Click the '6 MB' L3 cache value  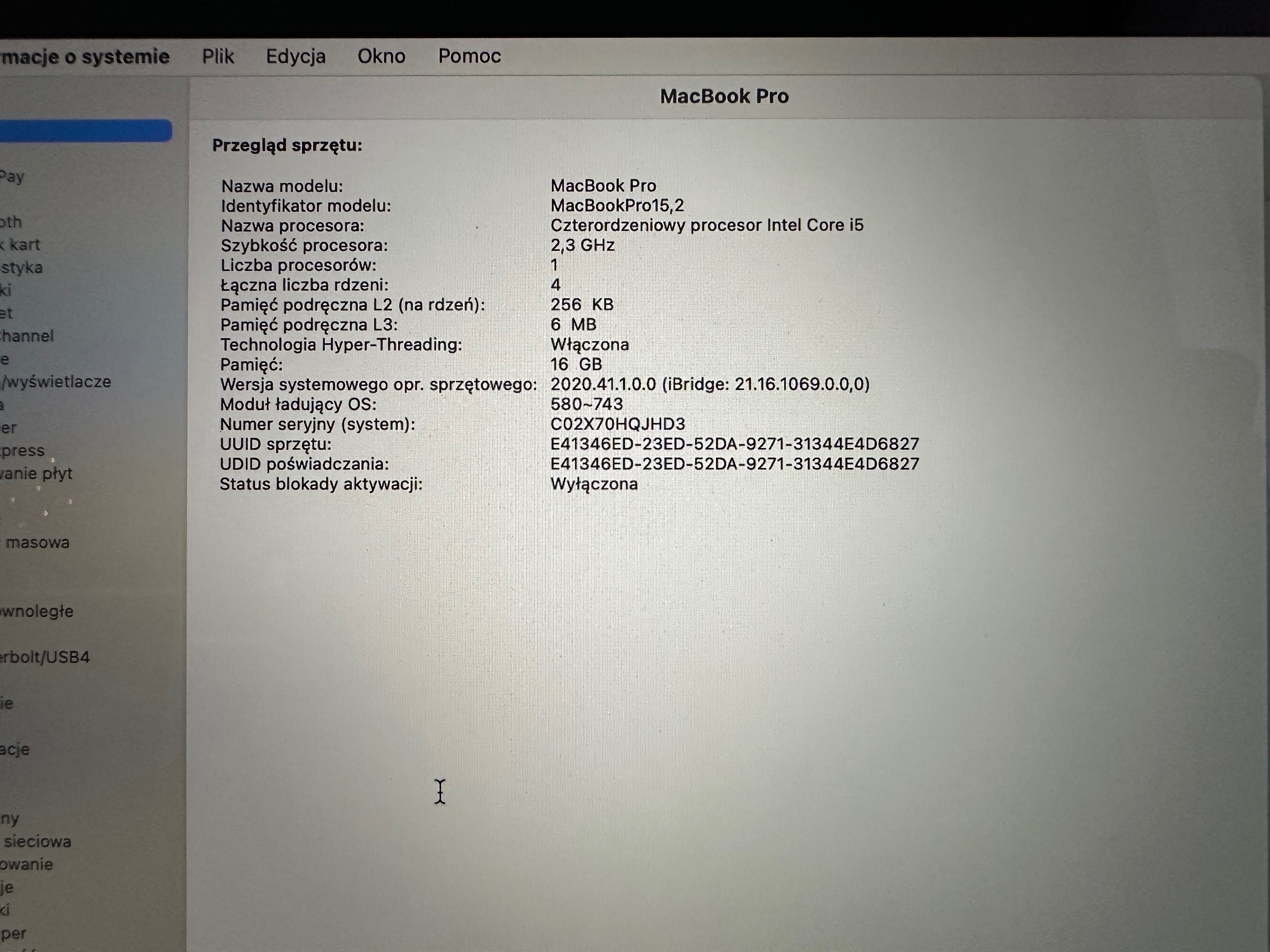click(573, 324)
